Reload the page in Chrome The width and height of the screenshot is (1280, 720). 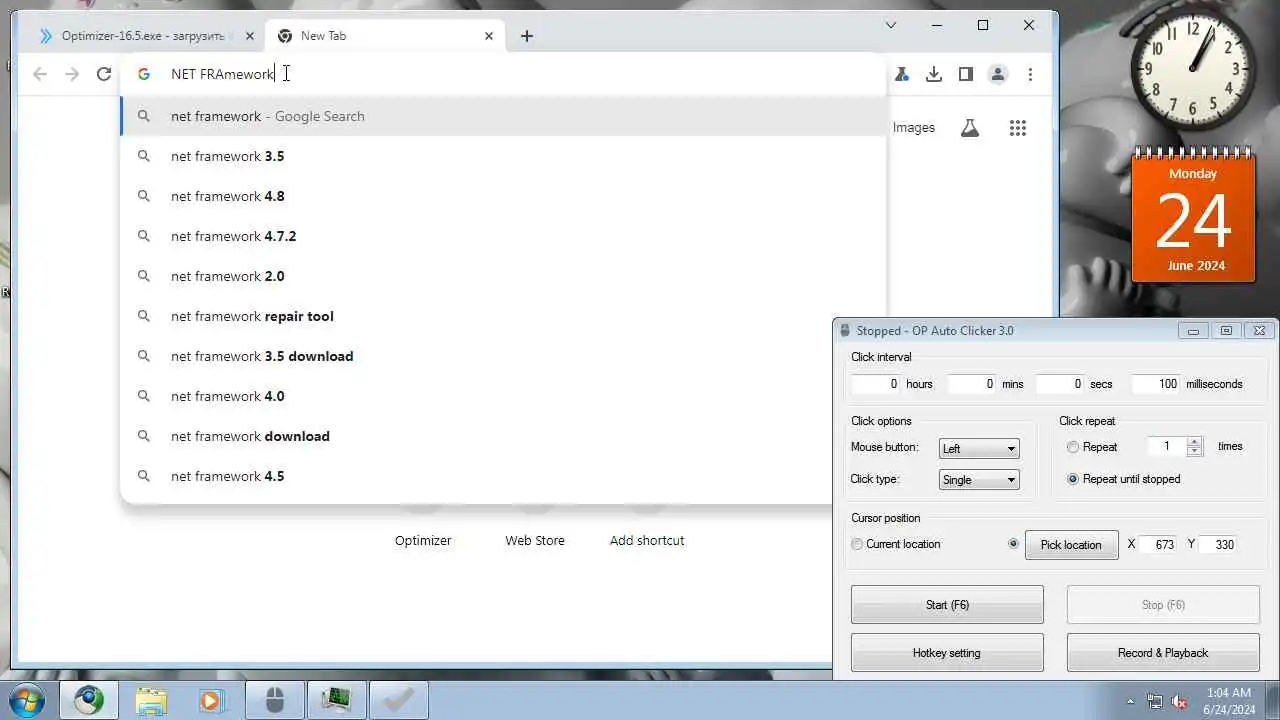coord(104,74)
